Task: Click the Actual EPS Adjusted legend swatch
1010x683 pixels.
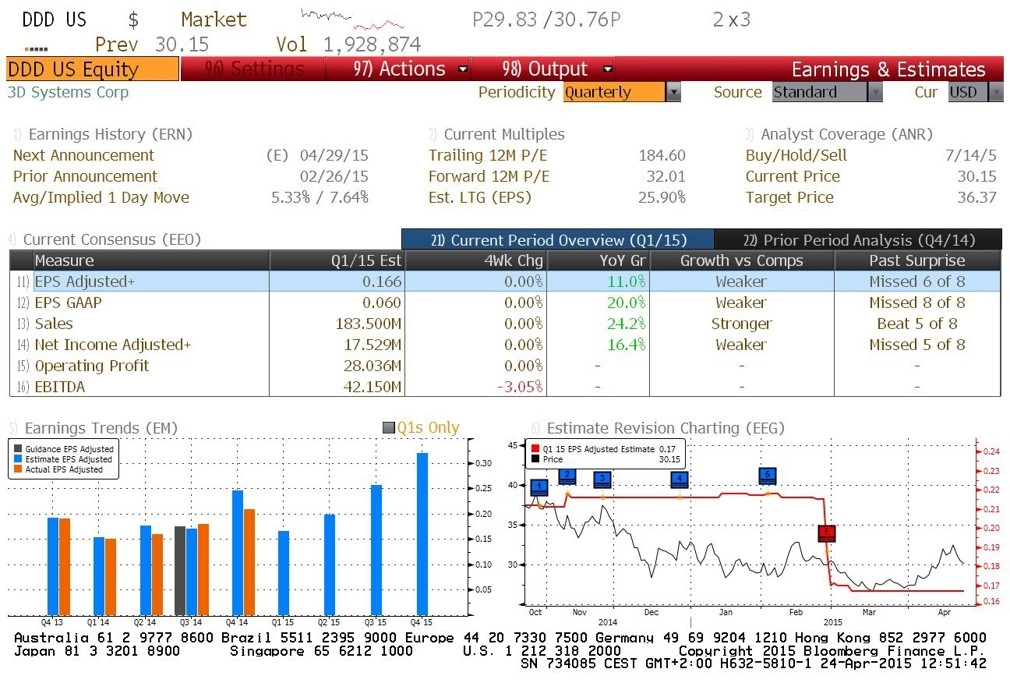Action: tap(18, 470)
